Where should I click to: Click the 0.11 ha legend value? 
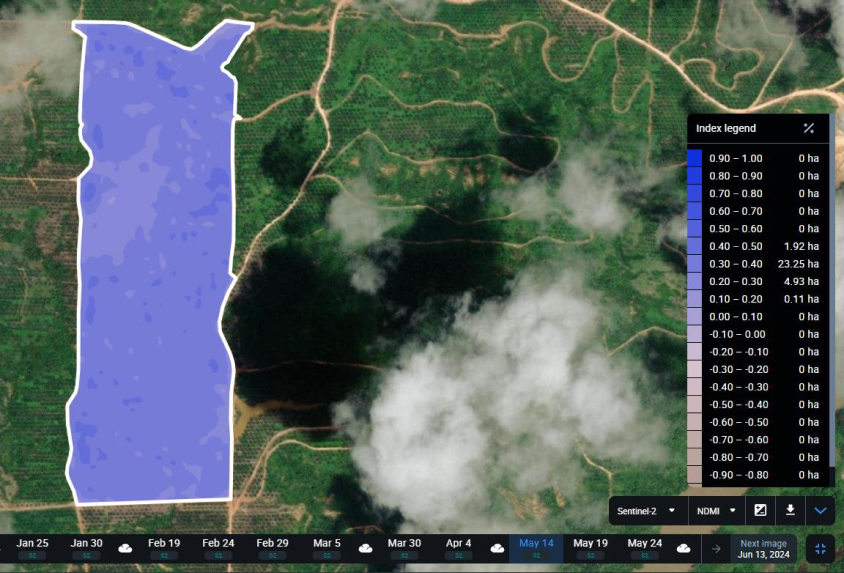point(801,299)
